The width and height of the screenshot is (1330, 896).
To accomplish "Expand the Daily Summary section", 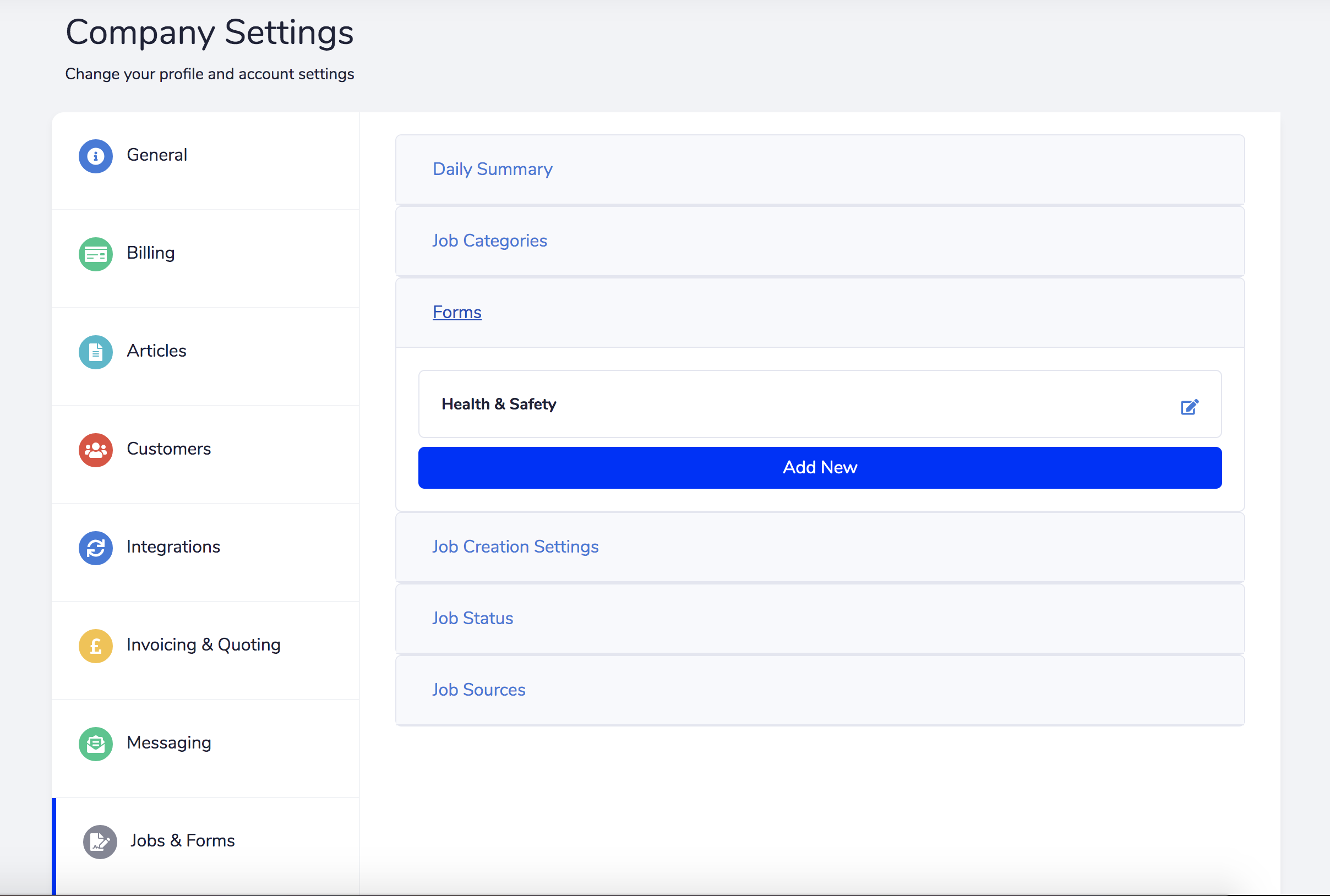I will click(x=820, y=170).
